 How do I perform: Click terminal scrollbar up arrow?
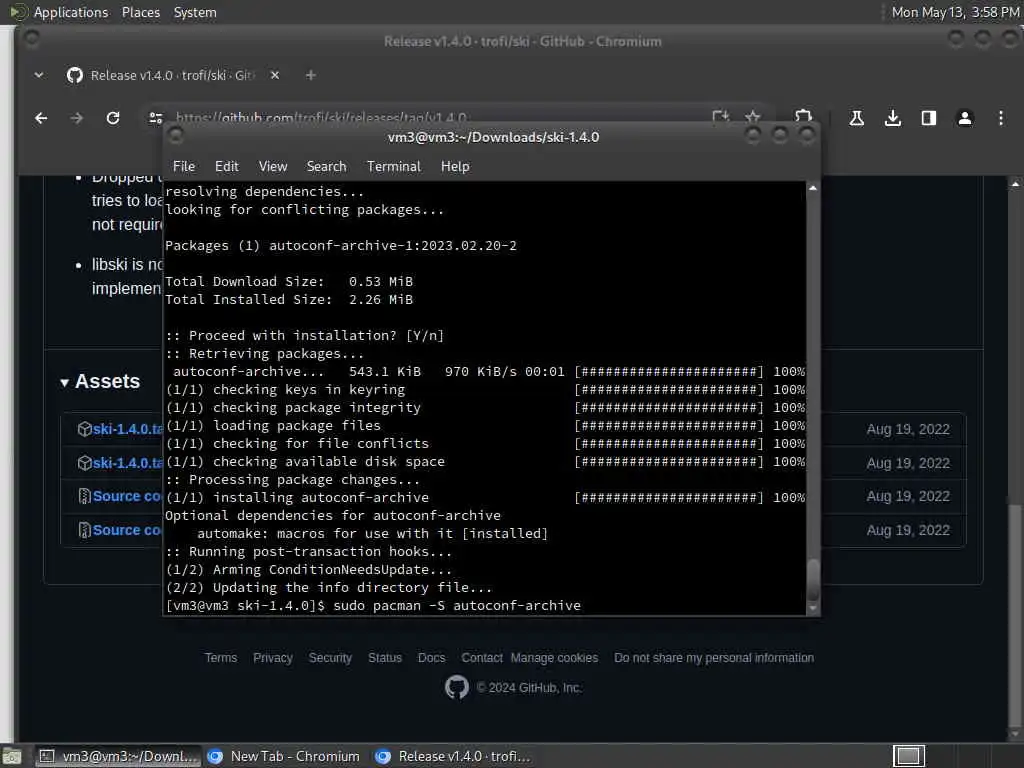coord(812,188)
